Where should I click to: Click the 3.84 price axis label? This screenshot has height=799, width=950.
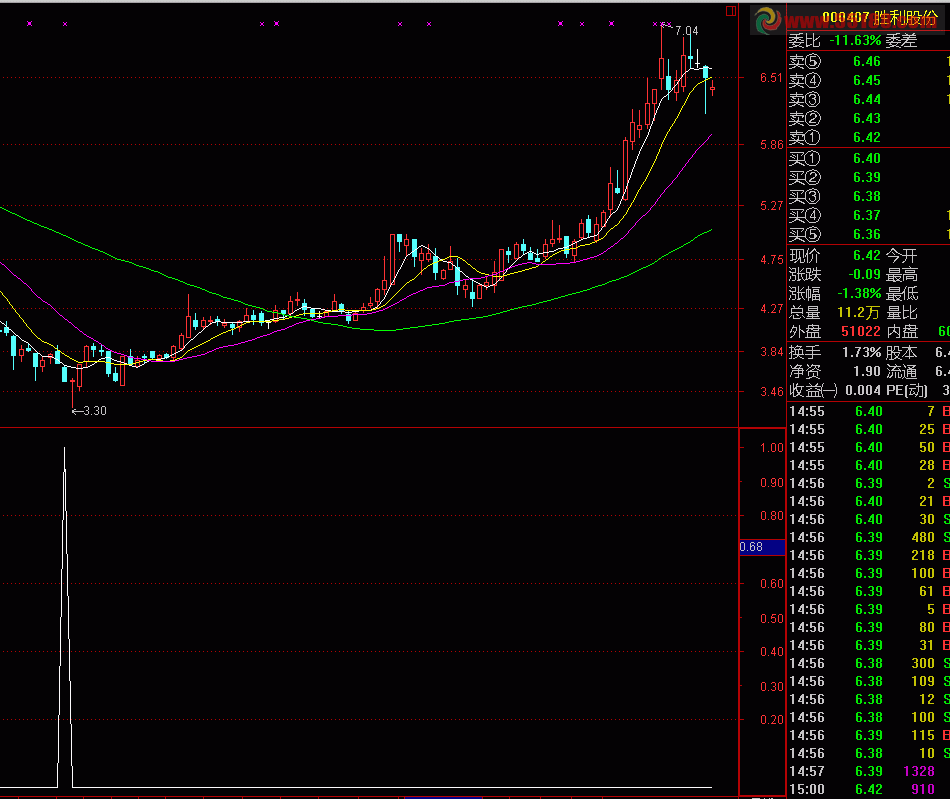772,352
